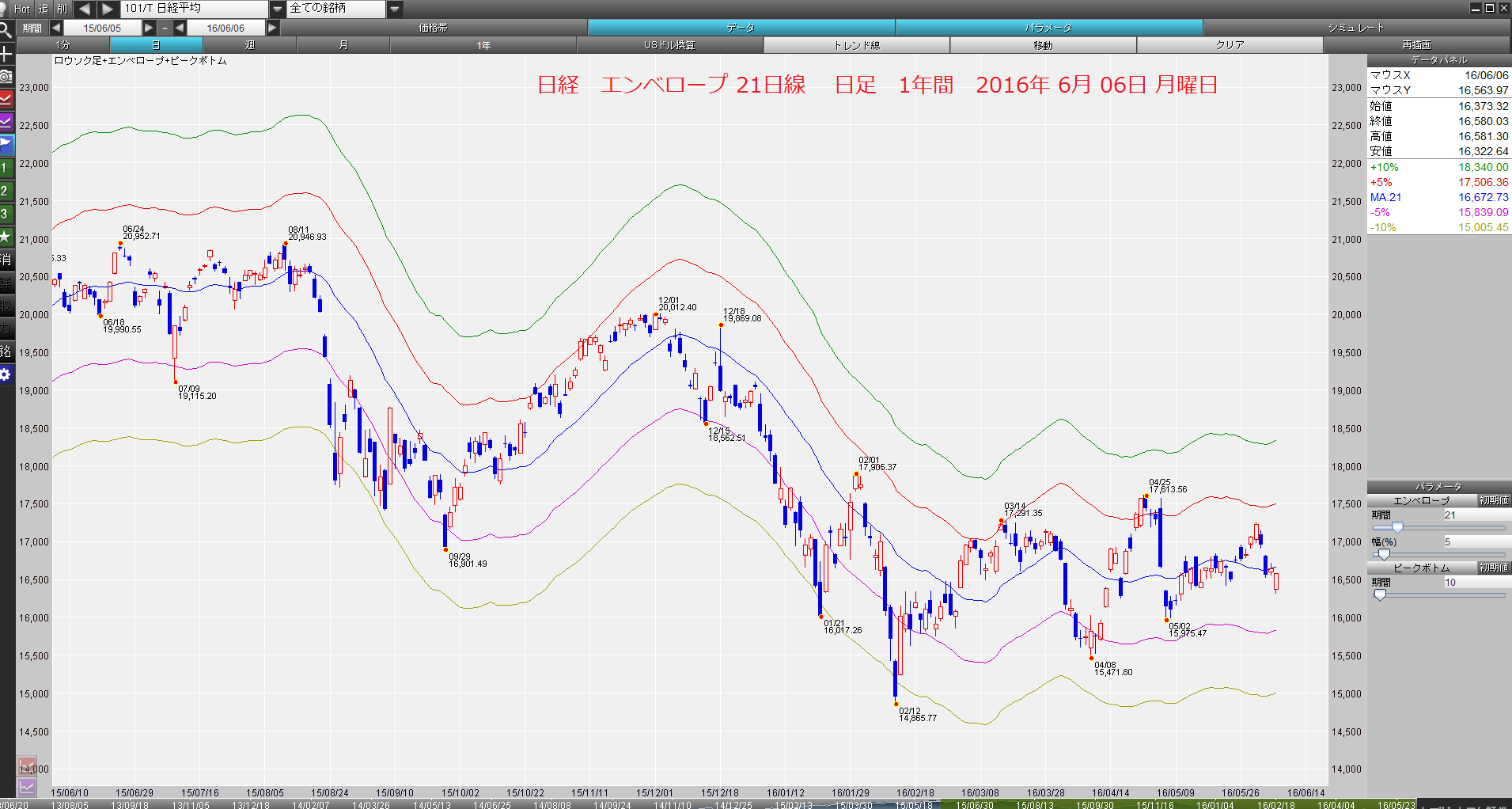Click the 削 (delete) button
1512x809 pixels.
pos(63,9)
